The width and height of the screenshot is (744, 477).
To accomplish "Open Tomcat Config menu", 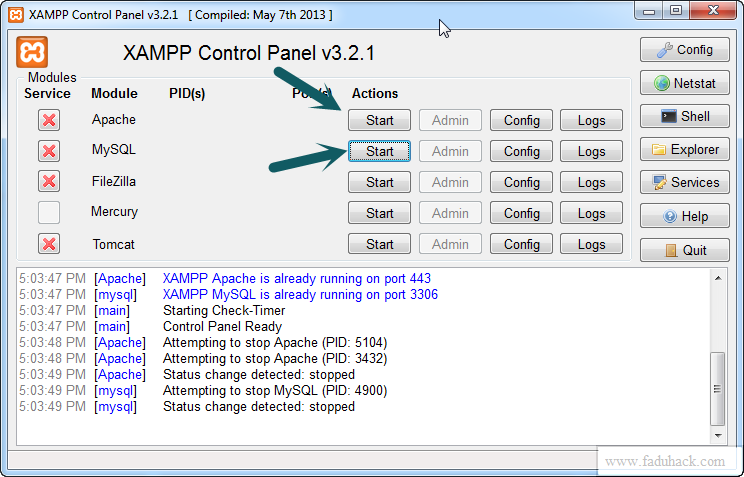I will [521, 244].
